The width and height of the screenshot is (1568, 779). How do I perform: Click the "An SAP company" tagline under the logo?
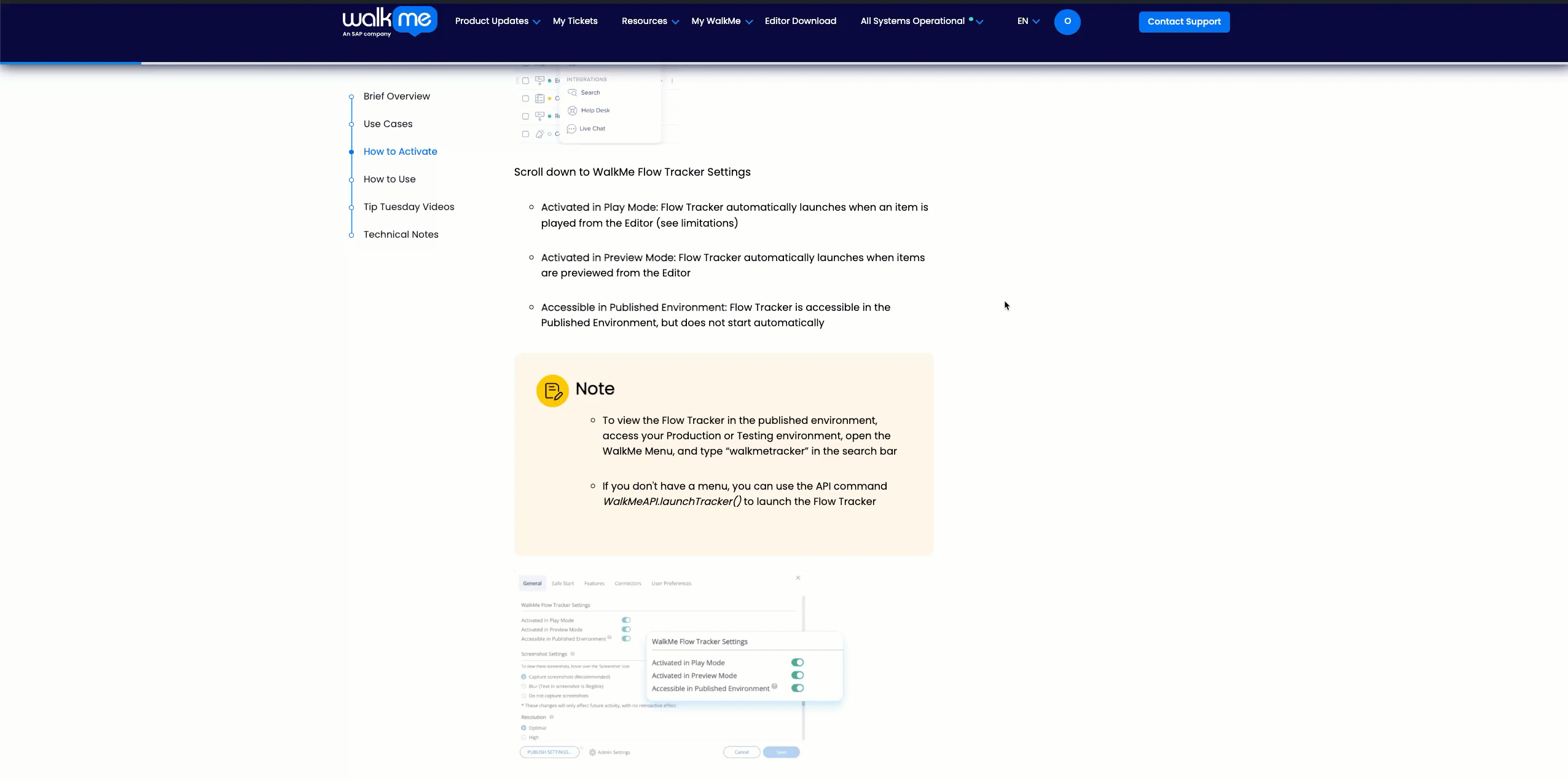tap(366, 34)
